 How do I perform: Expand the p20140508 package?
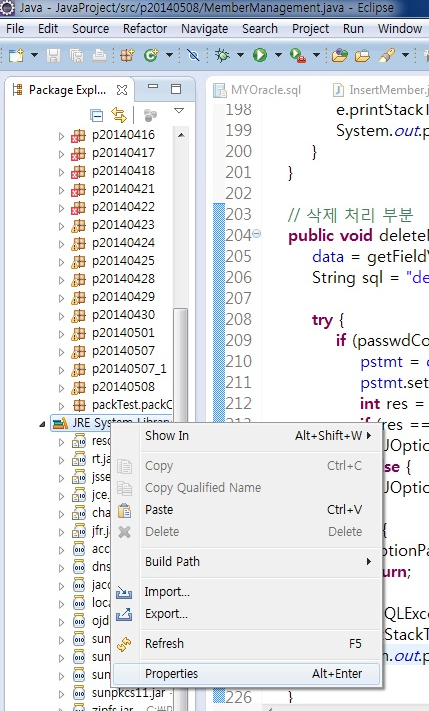61,388
